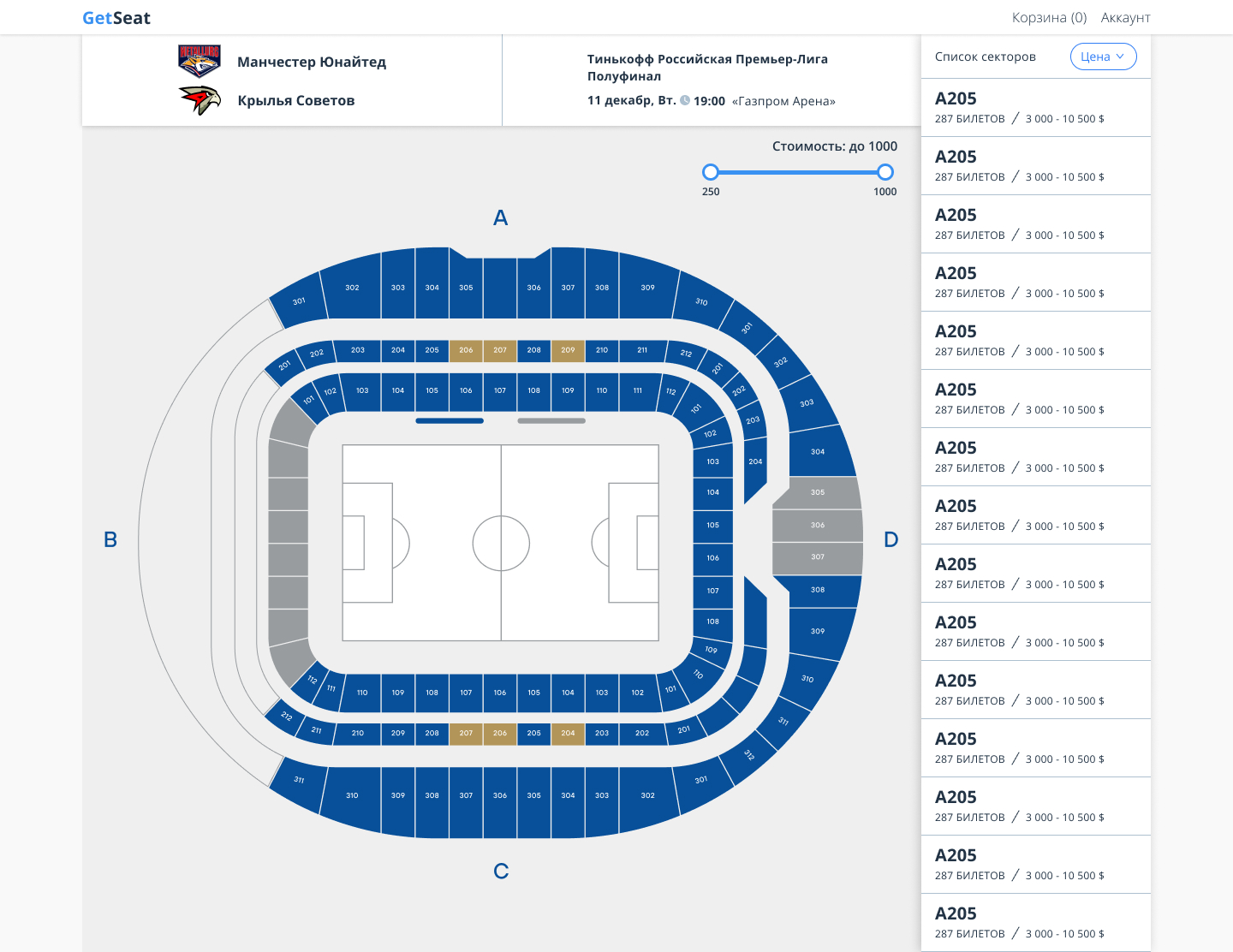Select gold sector 204 in bottom stand
This screenshot has height=952, width=1233.
[x=568, y=733]
